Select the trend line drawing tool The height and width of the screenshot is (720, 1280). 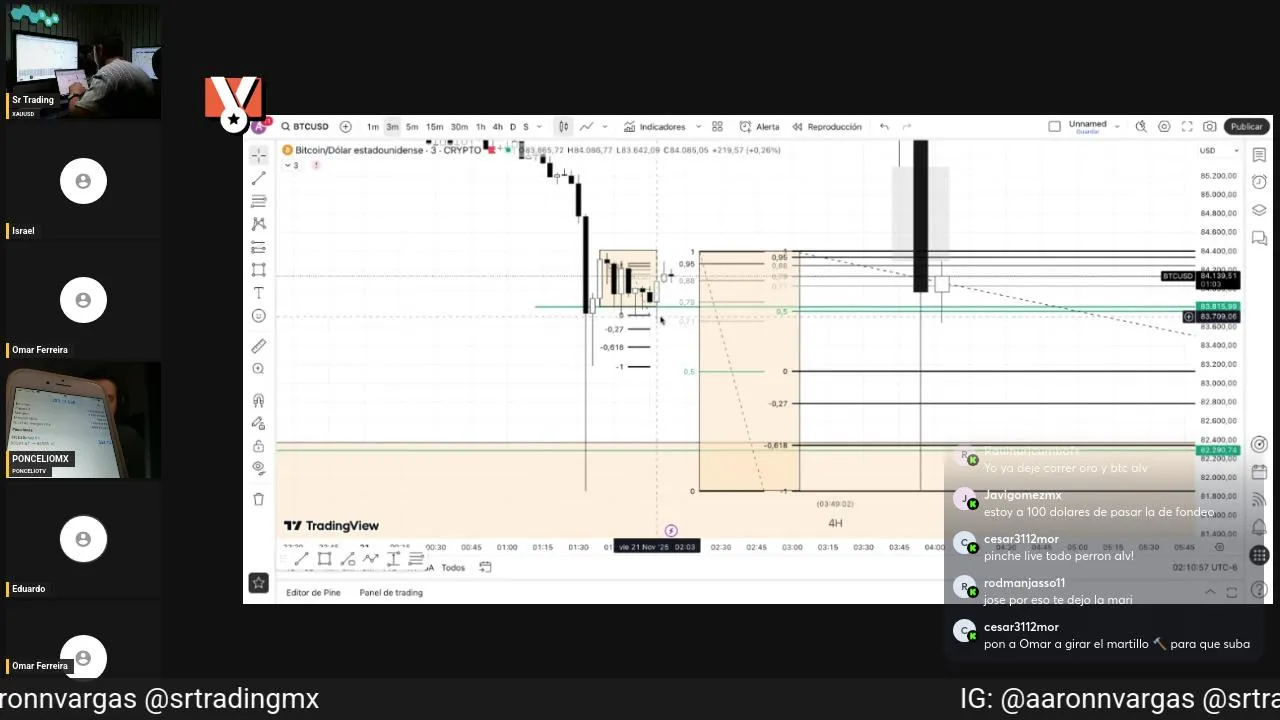click(259, 178)
